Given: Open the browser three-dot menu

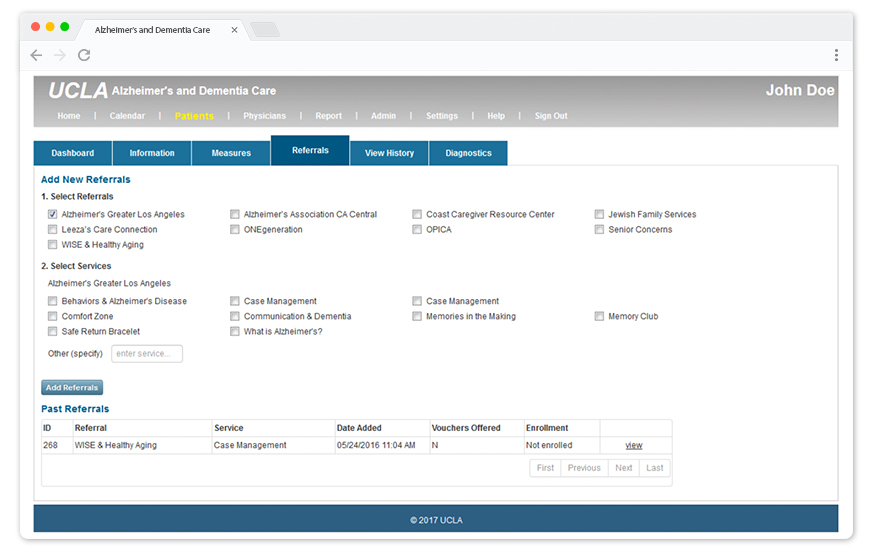Looking at the screenshot, I should click(x=836, y=54).
